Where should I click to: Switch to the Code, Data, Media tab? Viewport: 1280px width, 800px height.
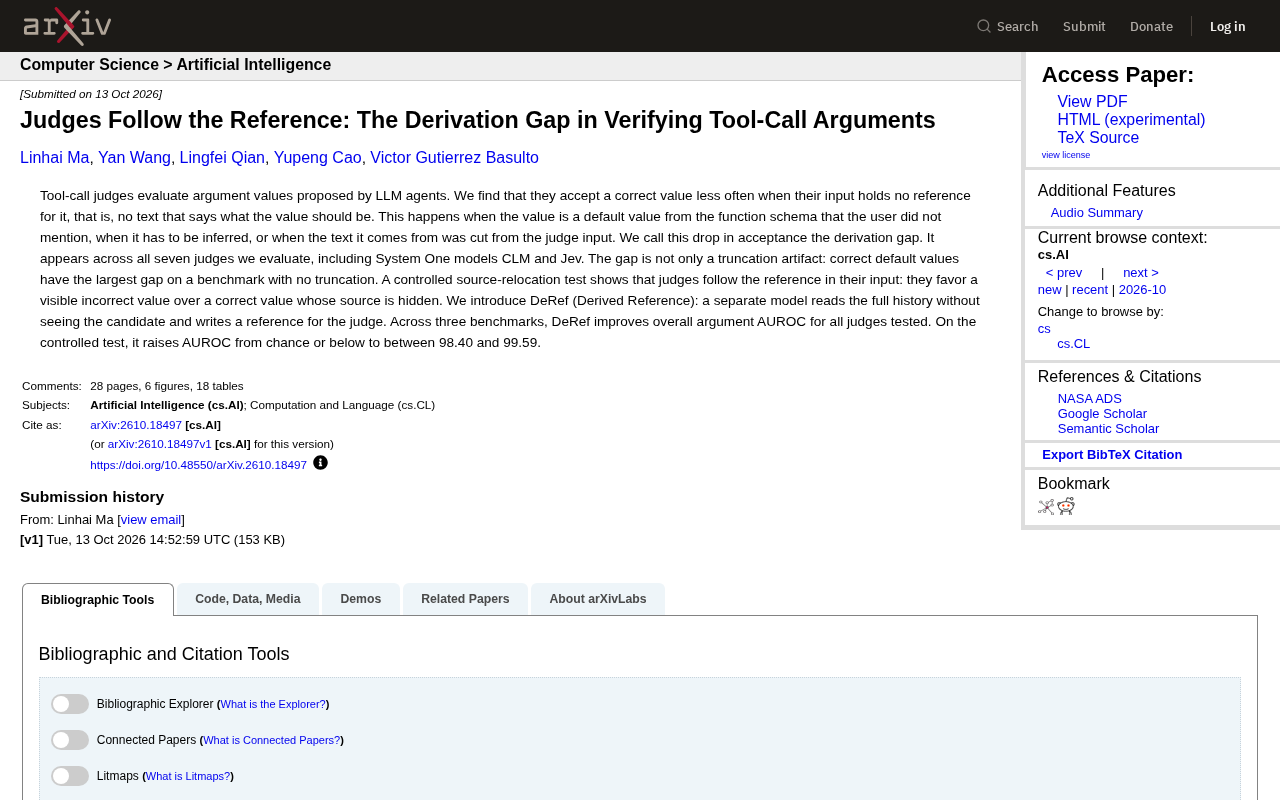click(248, 599)
